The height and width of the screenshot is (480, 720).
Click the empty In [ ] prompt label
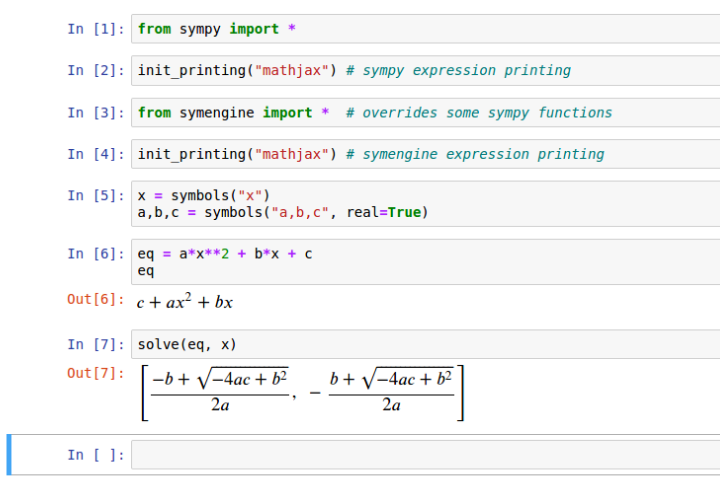96,455
